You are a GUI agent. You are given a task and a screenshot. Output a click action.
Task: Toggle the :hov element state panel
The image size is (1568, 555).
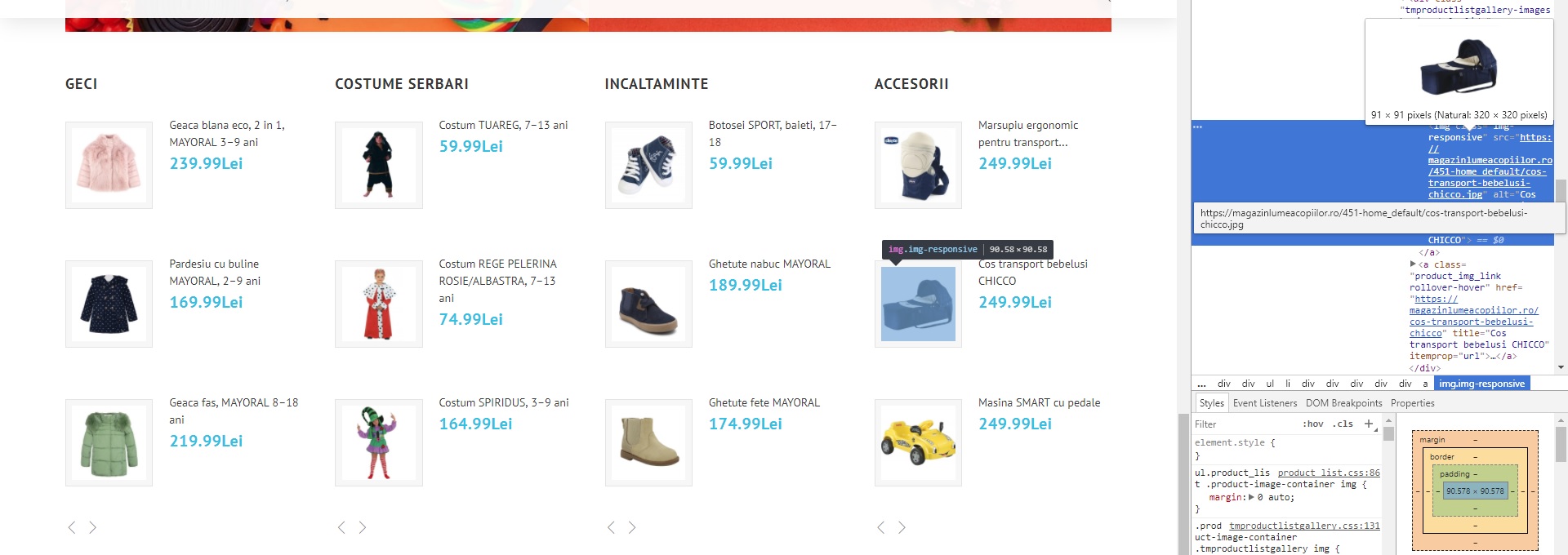pos(1313,424)
